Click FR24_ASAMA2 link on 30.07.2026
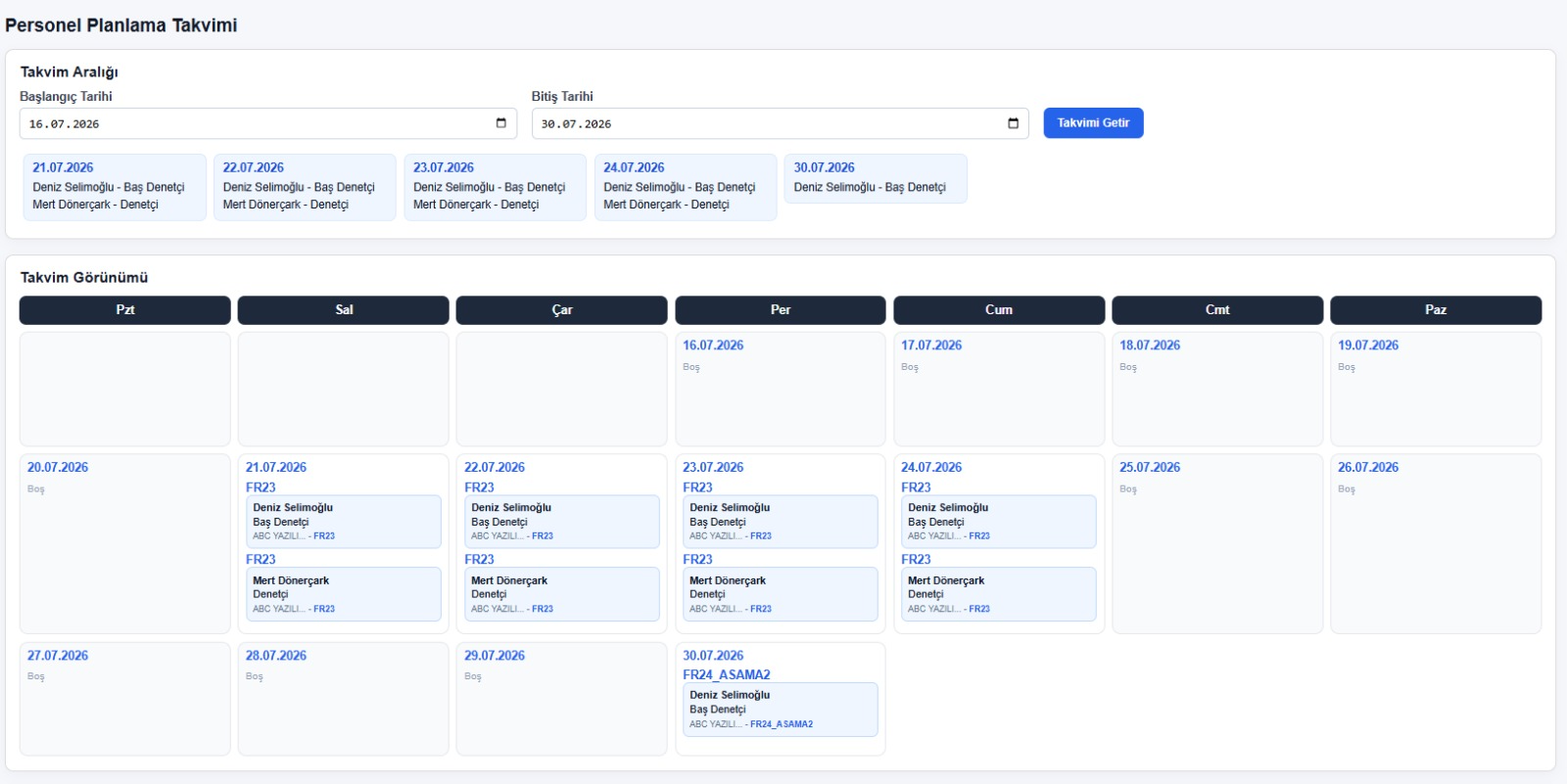This screenshot has height=784, width=1567. [x=727, y=674]
